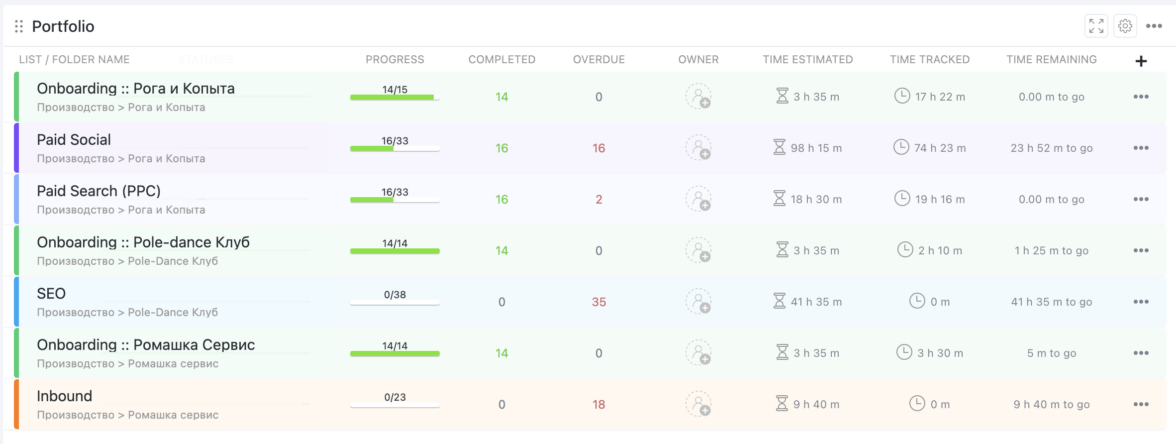1176x444 pixels.
Task: Click 5 m to go remaining time
Action: [x=1052, y=353]
